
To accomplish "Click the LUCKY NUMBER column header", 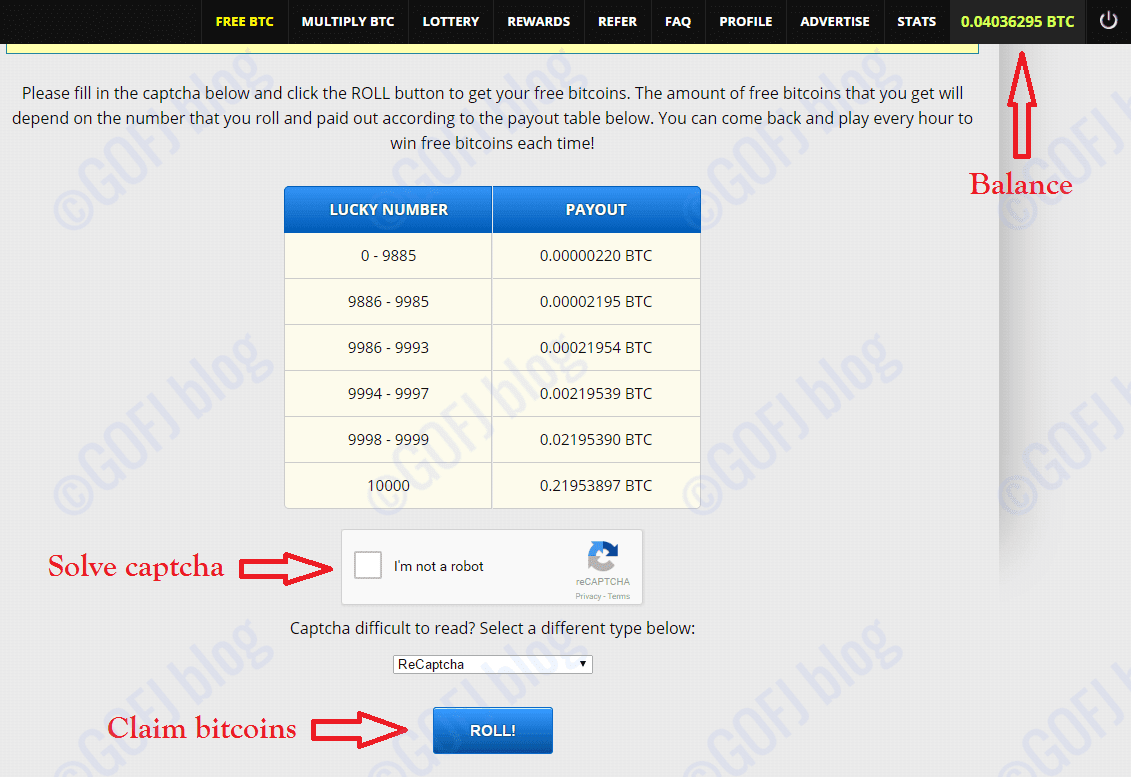I will pos(388,209).
